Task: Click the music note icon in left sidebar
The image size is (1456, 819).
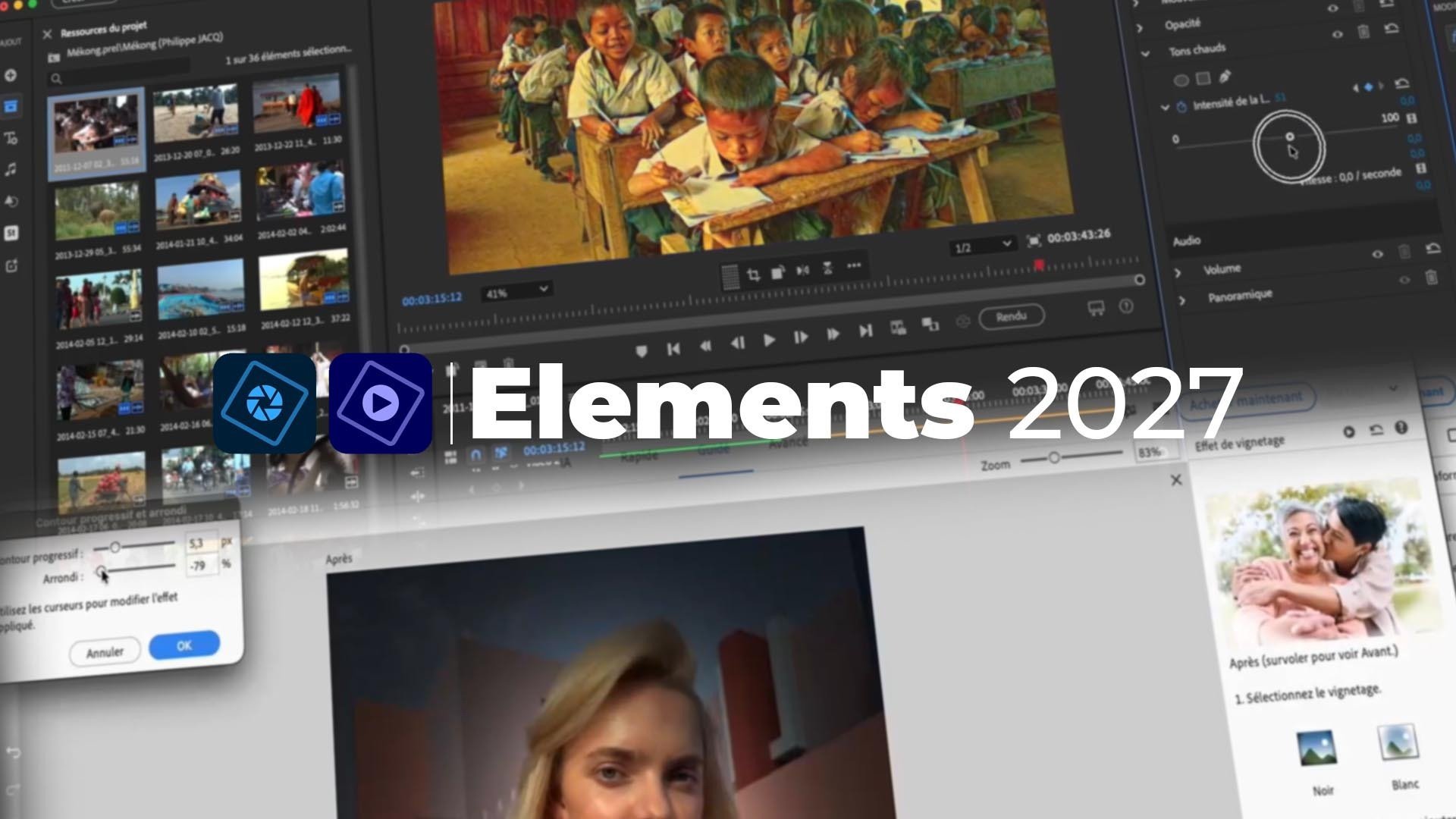Action: pyautogui.click(x=11, y=169)
